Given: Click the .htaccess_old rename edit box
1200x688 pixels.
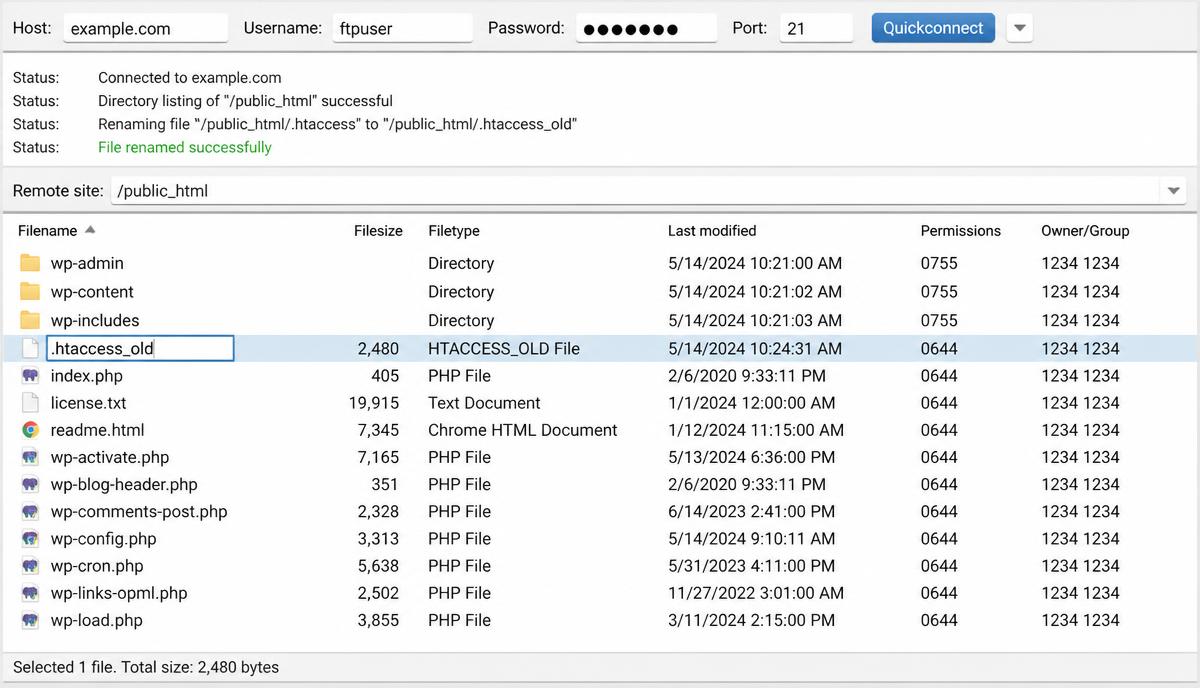Looking at the screenshot, I should click(140, 348).
